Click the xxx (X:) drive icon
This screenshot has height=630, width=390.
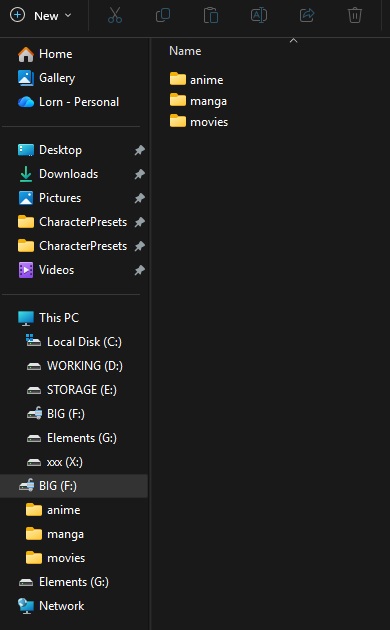click(x=34, y=462)
